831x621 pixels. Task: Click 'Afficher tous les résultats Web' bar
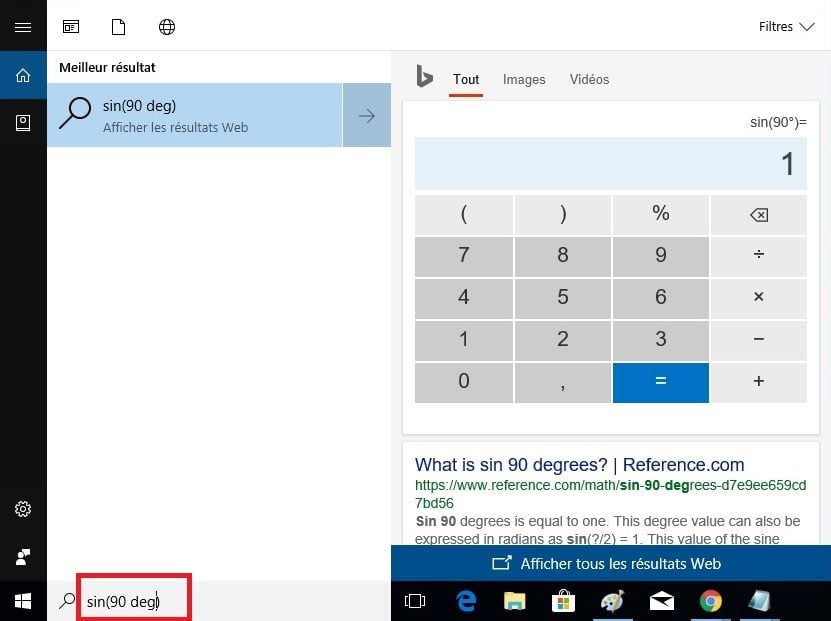(x=611, y=563)
